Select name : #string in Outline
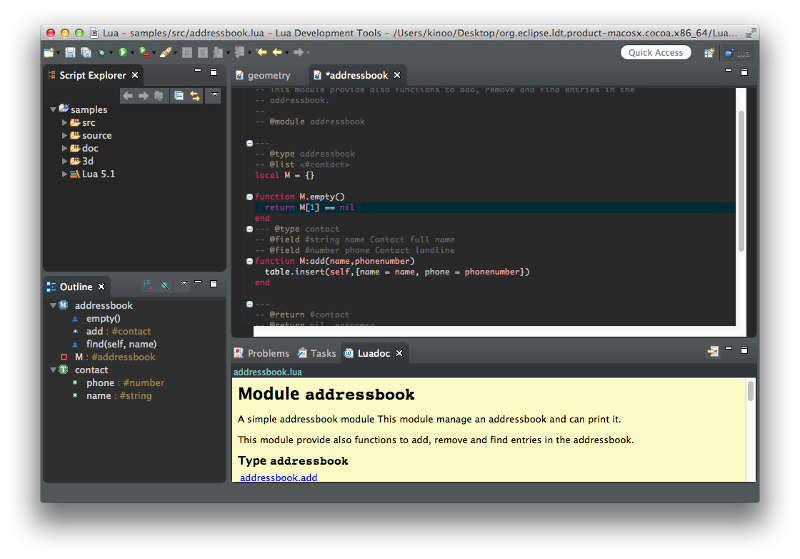Viewport: 800px width, 559px height. (x=119, y=396)
